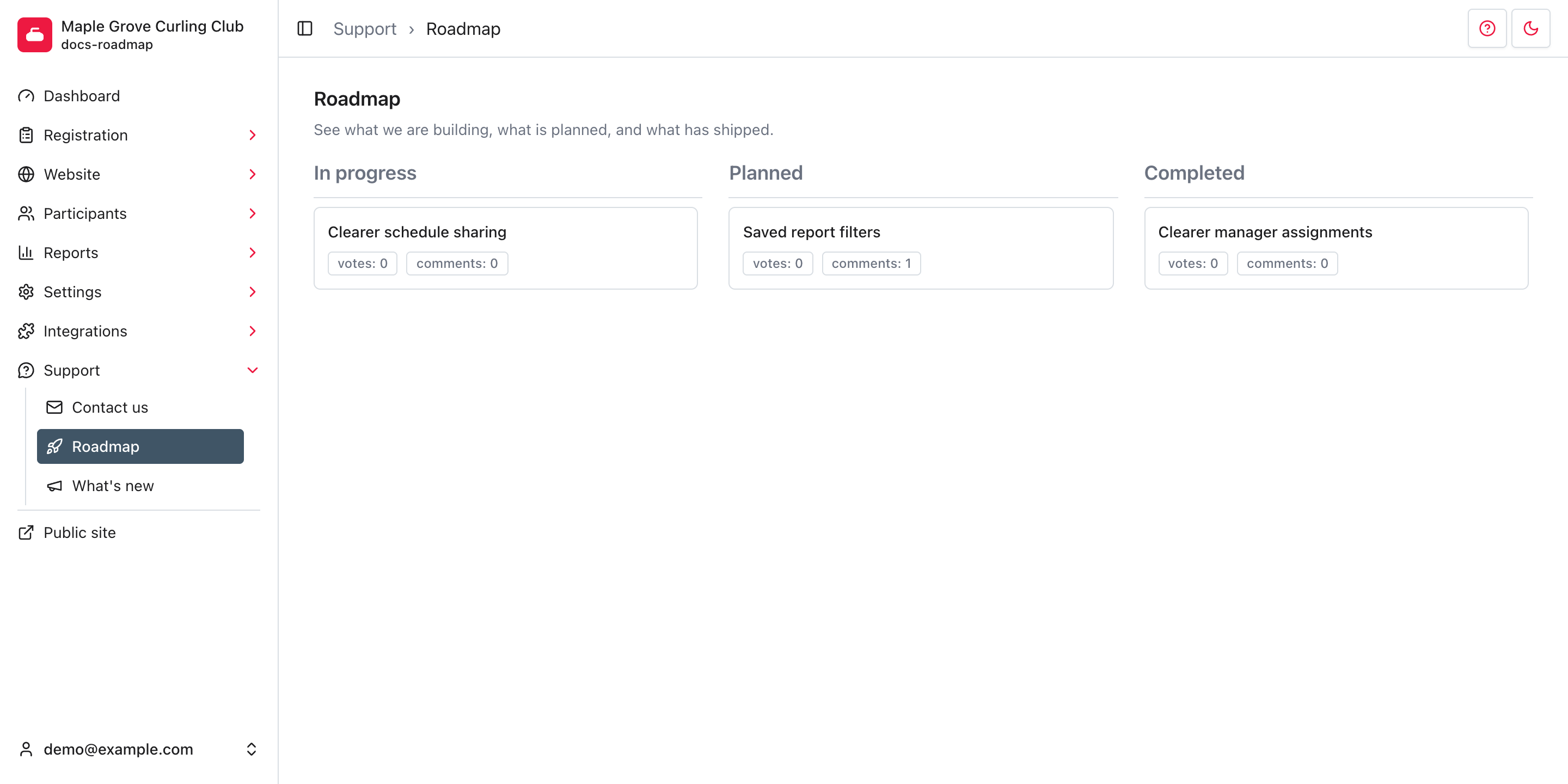Click the docs-roadmap workspace label
The width and height of the screenshot is (1568, 784).
tap(107, 45)
